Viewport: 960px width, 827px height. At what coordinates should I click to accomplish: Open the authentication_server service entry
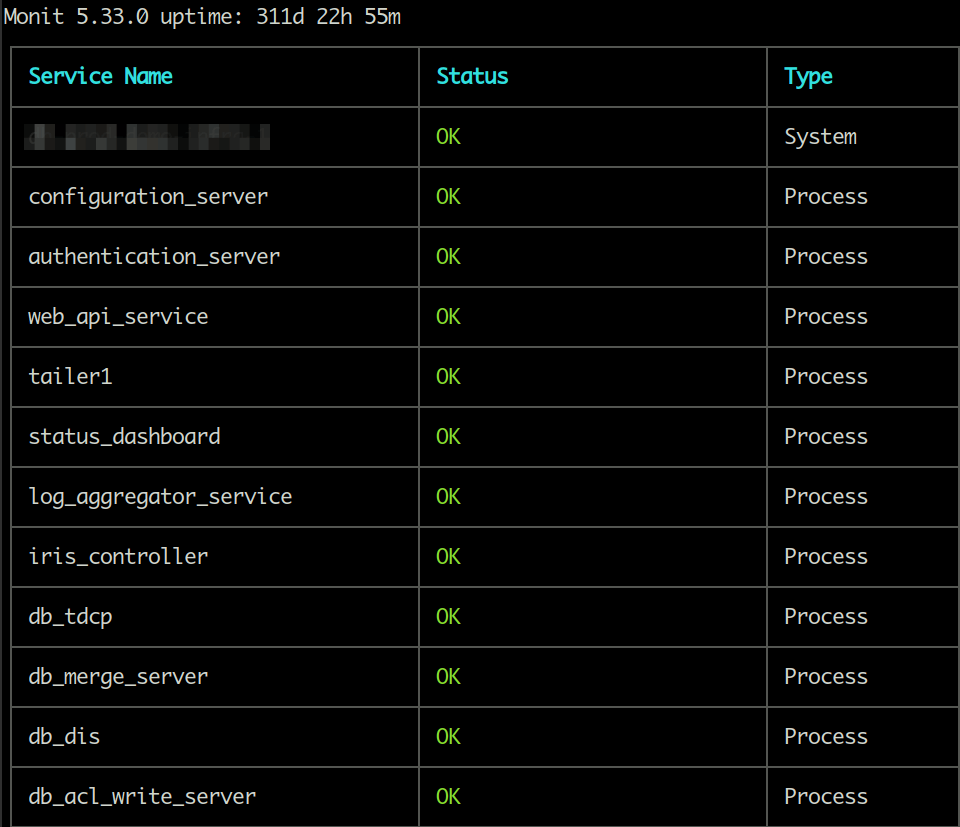tap(154, 257)
